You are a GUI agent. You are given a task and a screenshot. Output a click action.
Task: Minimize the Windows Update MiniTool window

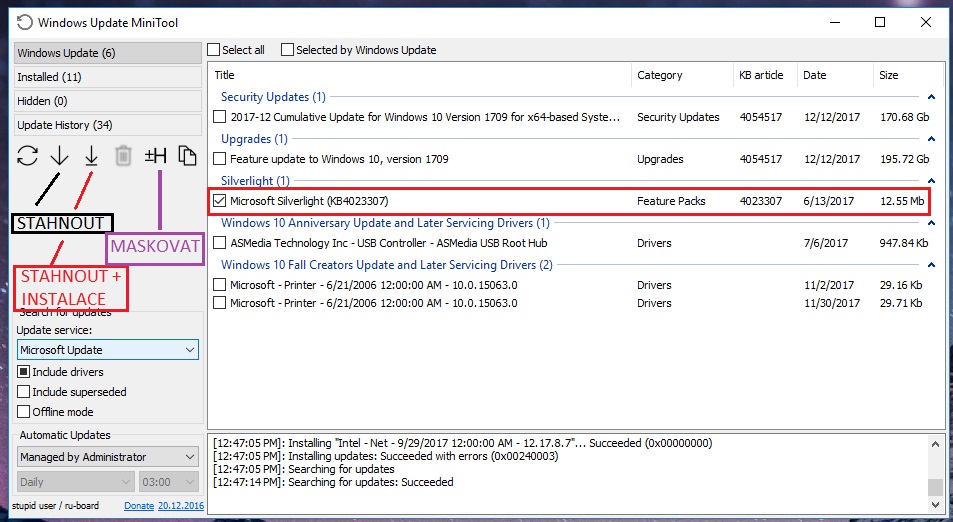pyautogui.click(x=835, y=22)
